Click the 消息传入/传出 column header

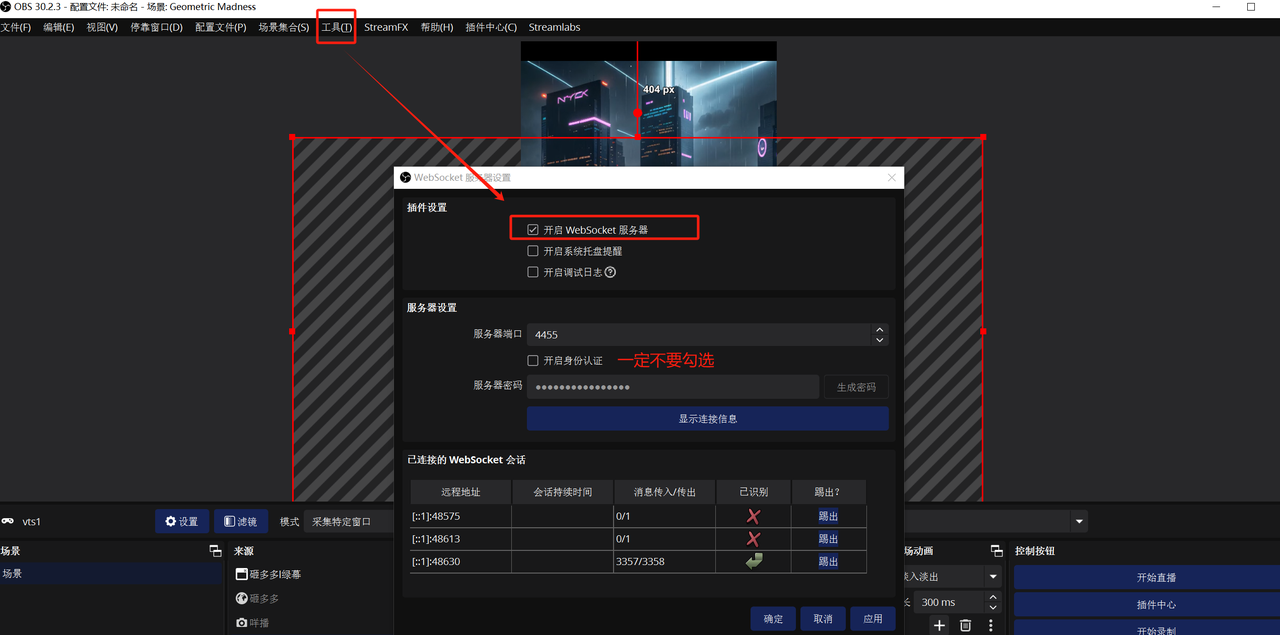pyautogui.click(x=665, y=492)
